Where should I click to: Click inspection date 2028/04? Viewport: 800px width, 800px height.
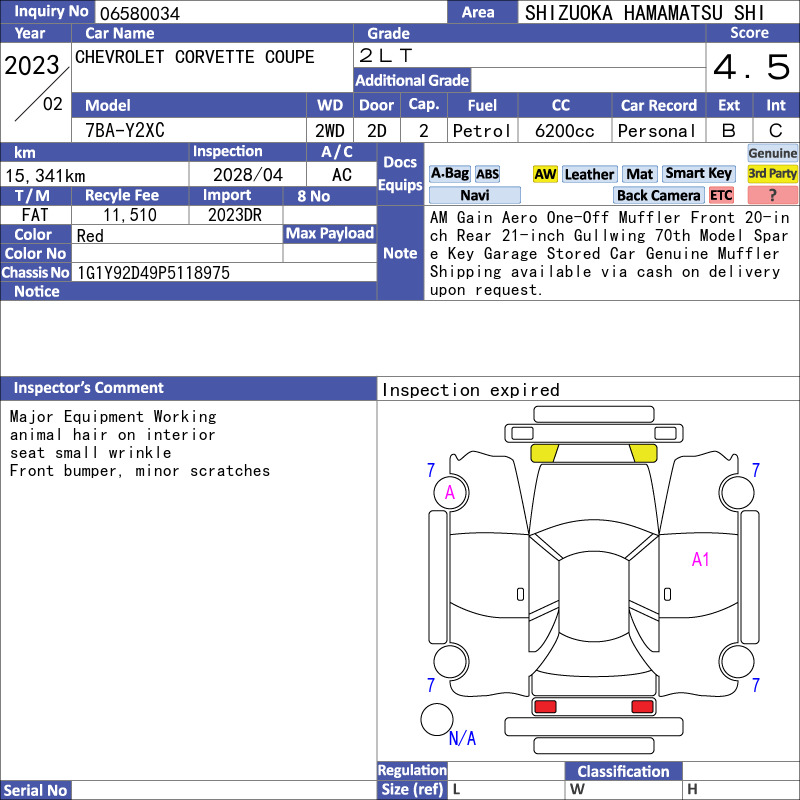(247, 175)
